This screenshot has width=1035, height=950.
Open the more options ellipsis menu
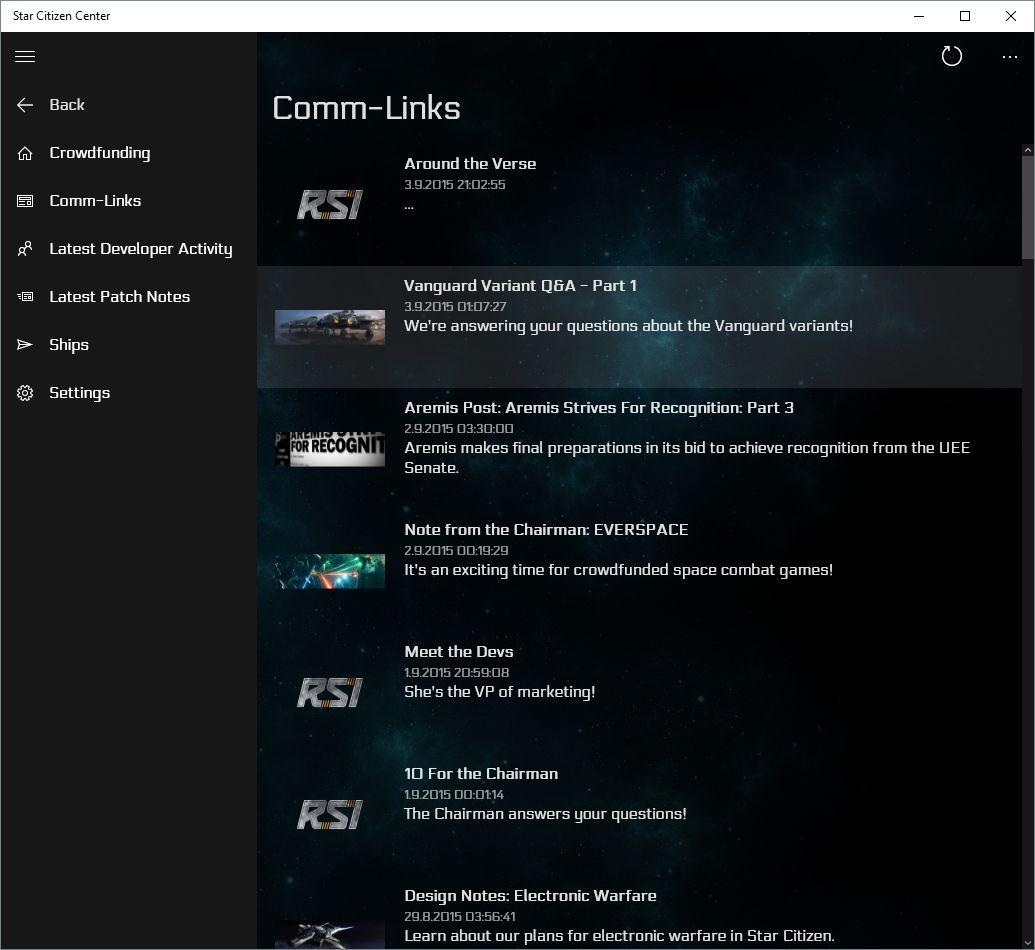click(1009, 57)
